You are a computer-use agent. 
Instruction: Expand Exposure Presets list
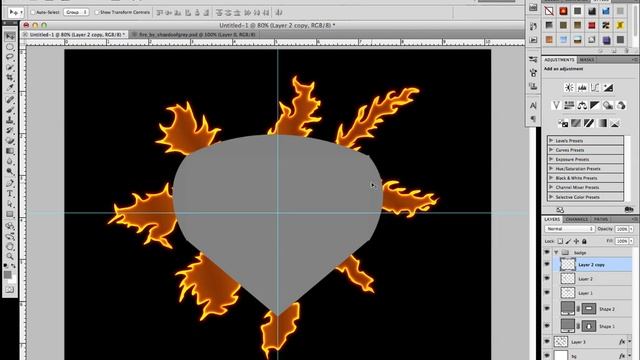pyautogui.click(x=551, y=159)
